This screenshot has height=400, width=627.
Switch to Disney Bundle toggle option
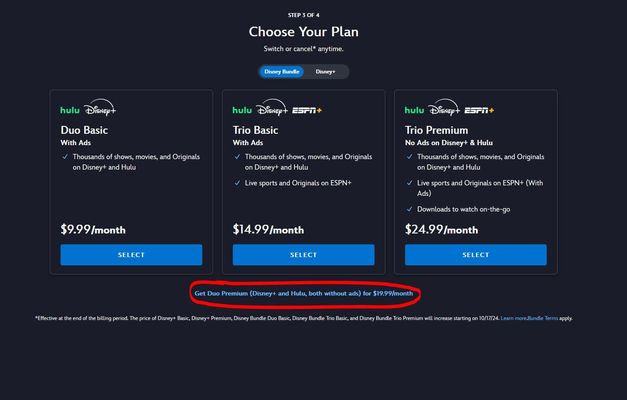[282, 72]
